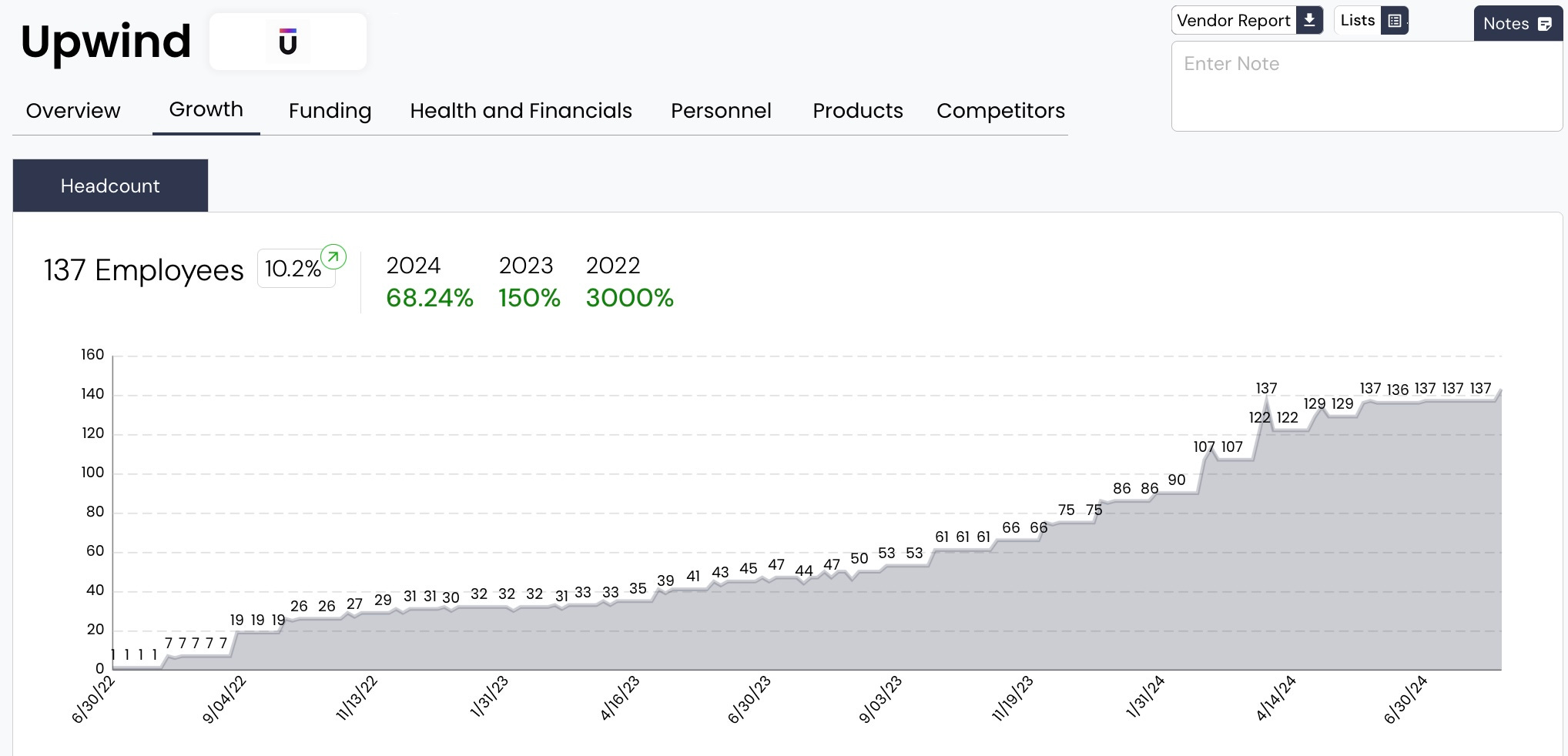Screen dimensions: 1568x756
Task: Open the Personnel tab
Action: [721, 111]
